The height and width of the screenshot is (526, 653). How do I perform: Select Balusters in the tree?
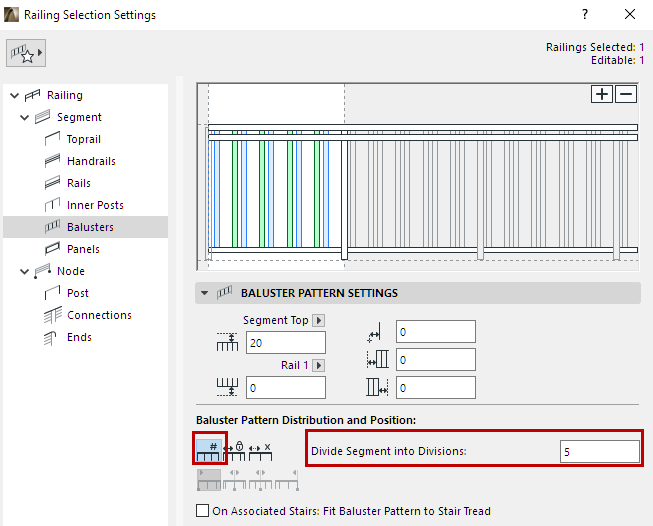85,227
